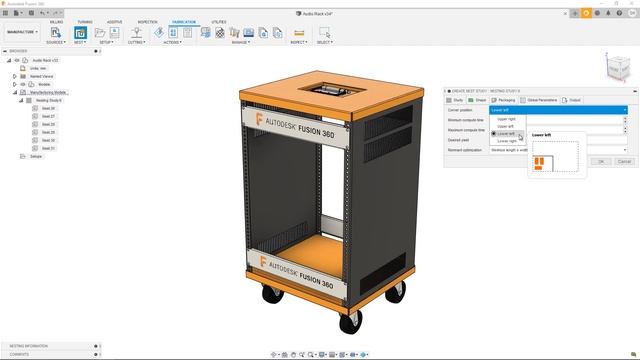Viewport: 640px width, 360px height.
Task: Click the Redo arrow
Action: click(56, 13)
